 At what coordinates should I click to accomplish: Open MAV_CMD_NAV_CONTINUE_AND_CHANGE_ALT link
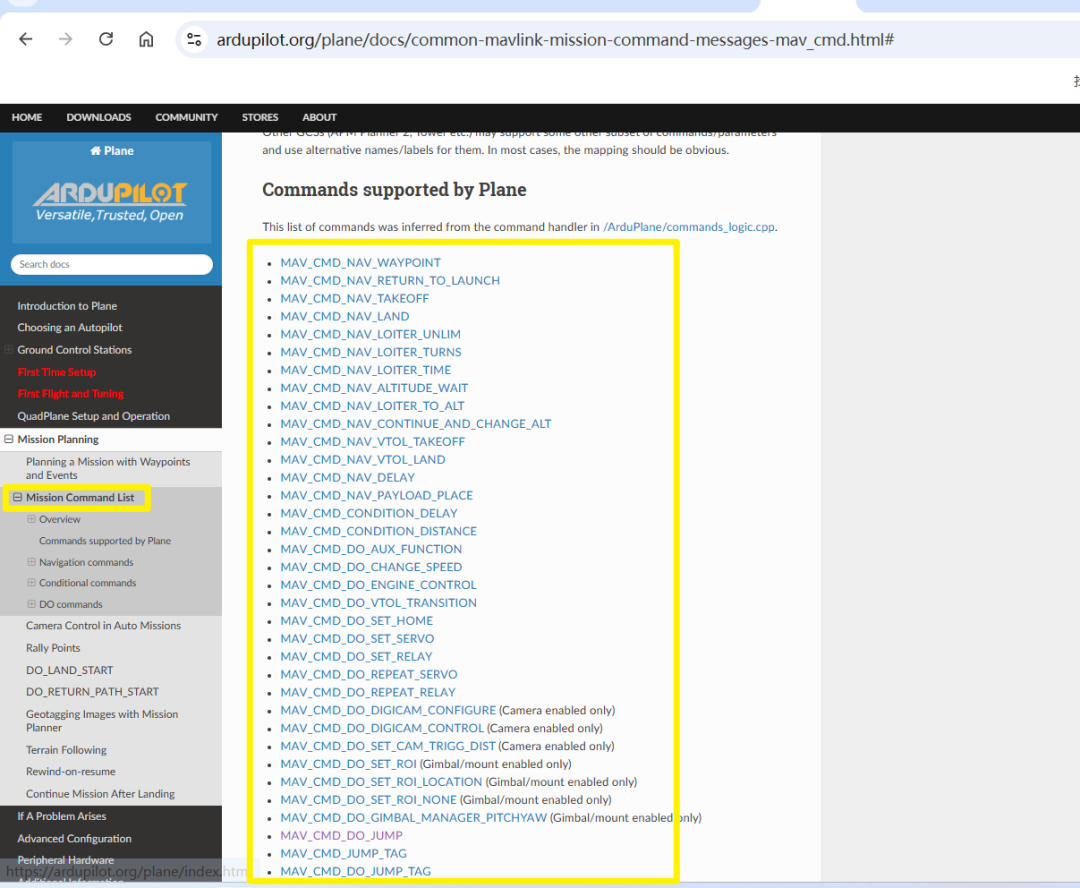(416, 424)
